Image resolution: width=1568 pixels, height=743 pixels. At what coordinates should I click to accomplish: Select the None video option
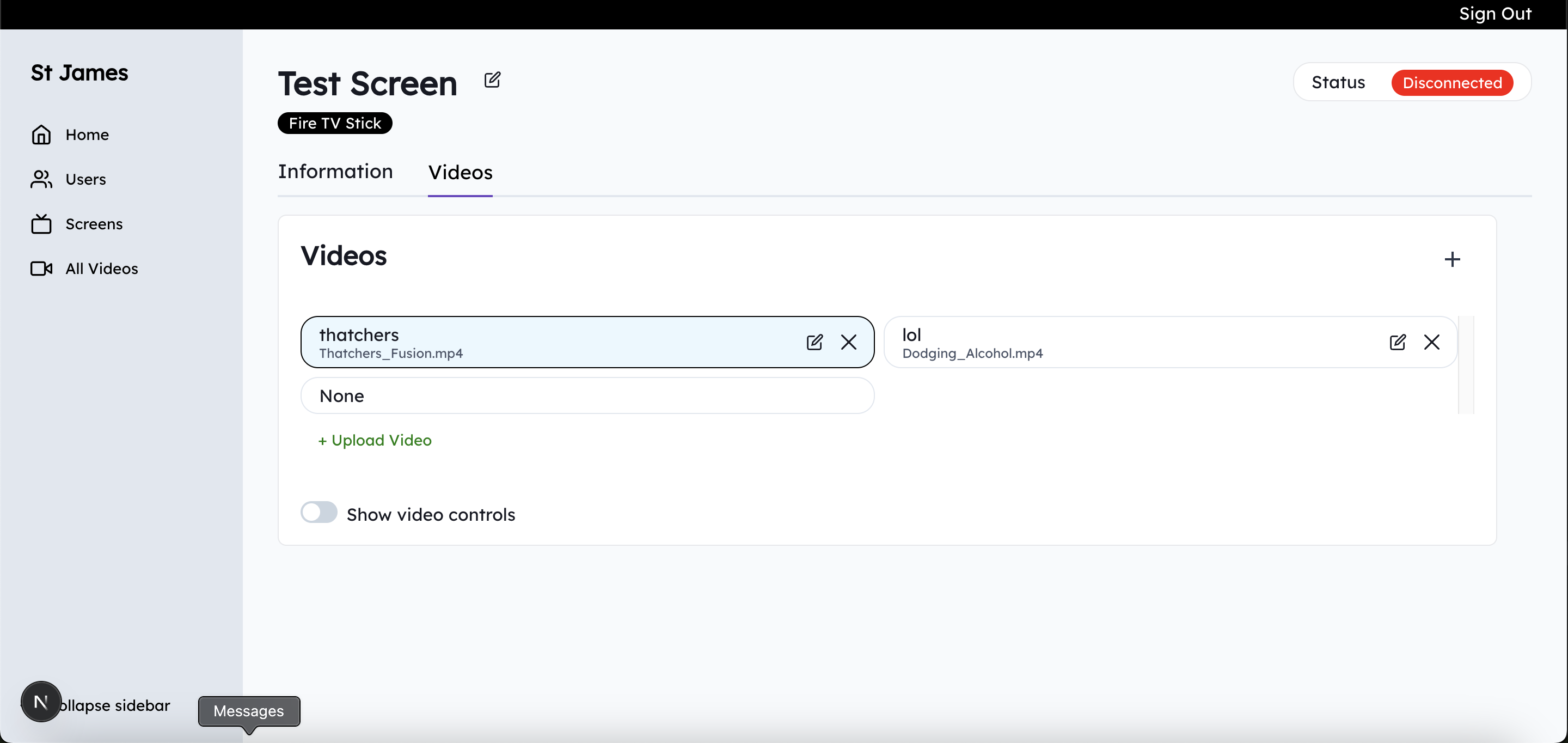point(587,396)
